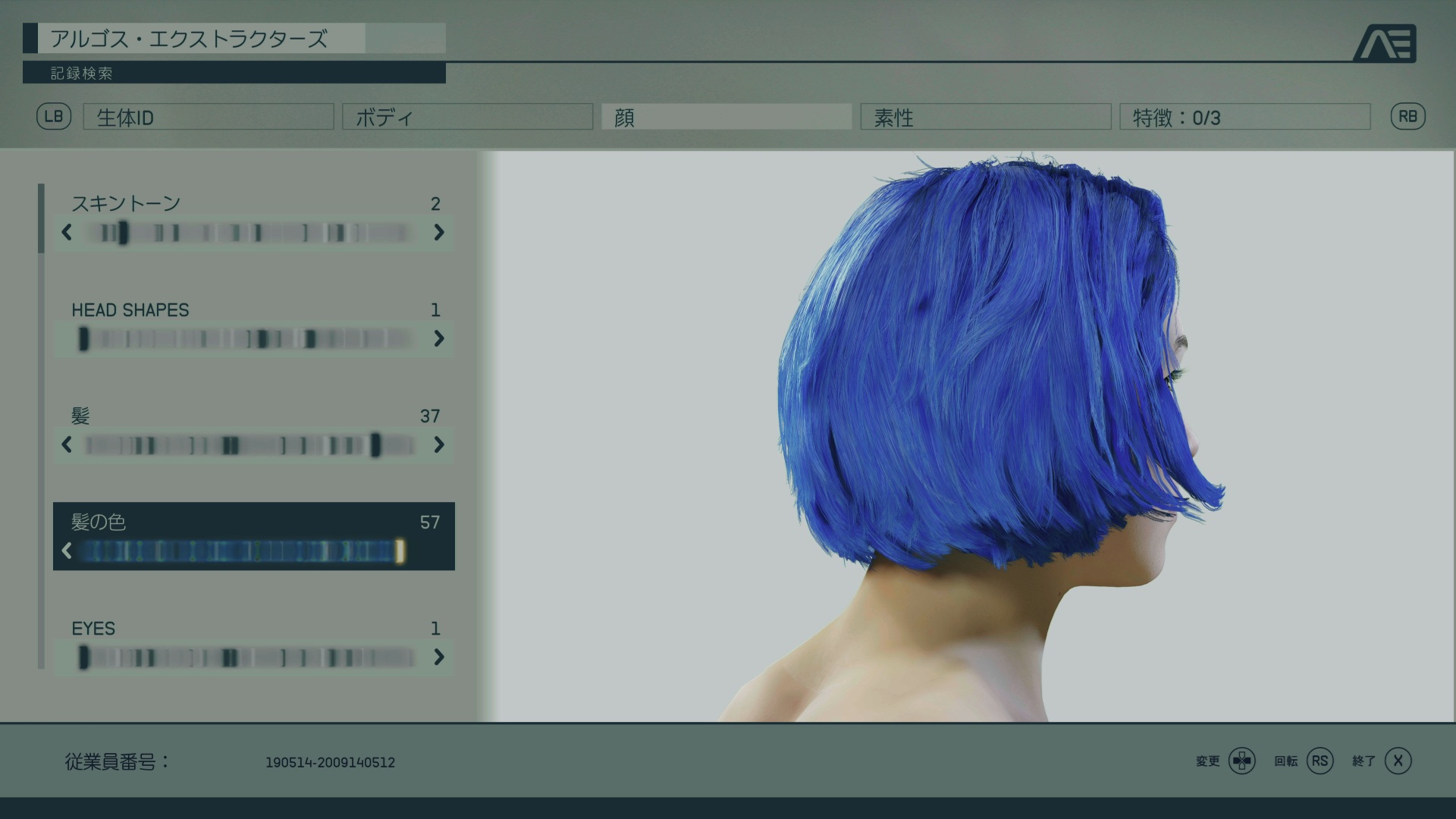The image size is (1456, 819).
Task: Click the LB shoulder button icon
Action: 54,117
